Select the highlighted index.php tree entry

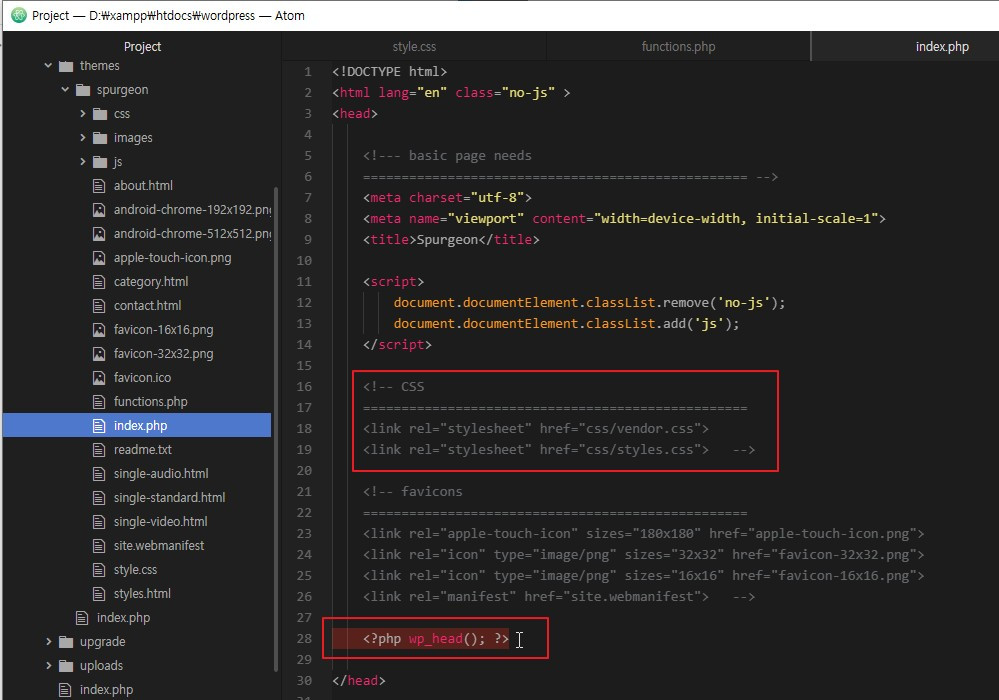137,425
